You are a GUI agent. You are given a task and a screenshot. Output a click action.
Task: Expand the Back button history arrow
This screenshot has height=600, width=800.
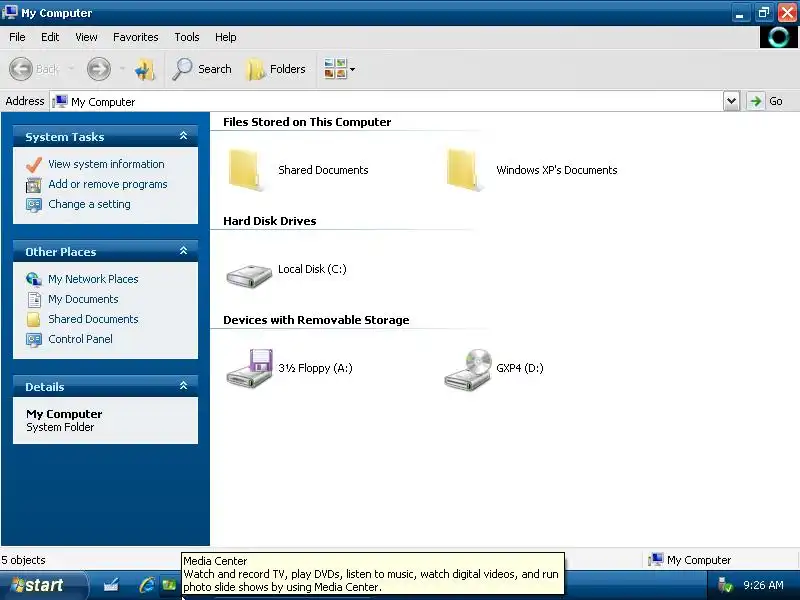point(71,68)
